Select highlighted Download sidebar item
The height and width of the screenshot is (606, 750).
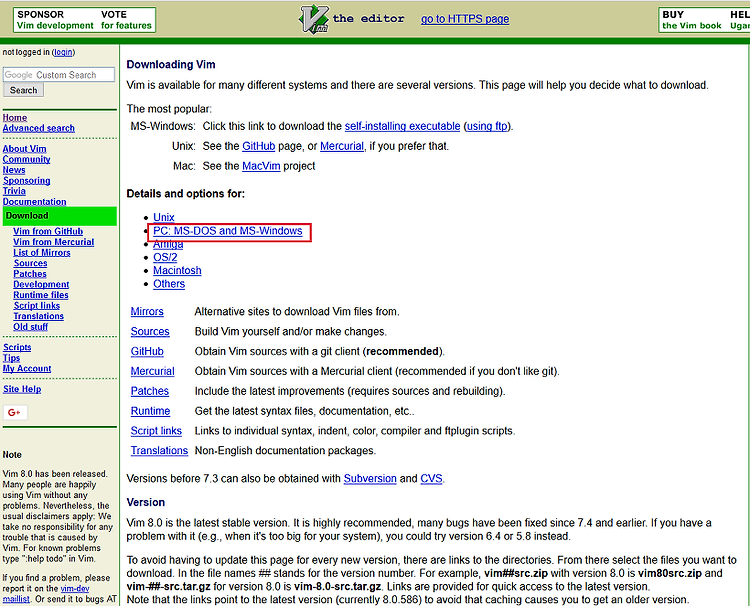[60, 216]
